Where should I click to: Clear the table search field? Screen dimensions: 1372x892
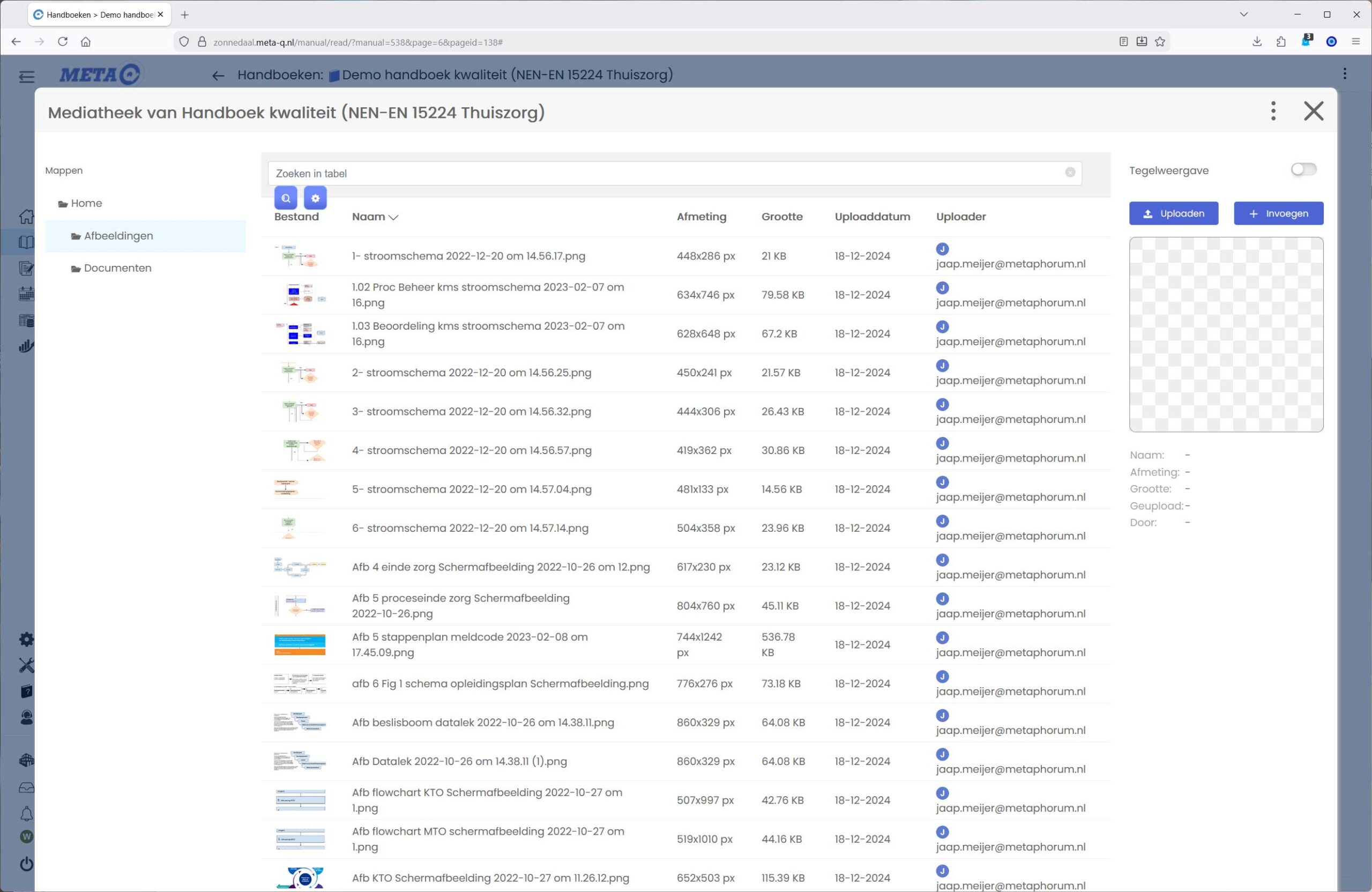tap(1069, 173)
